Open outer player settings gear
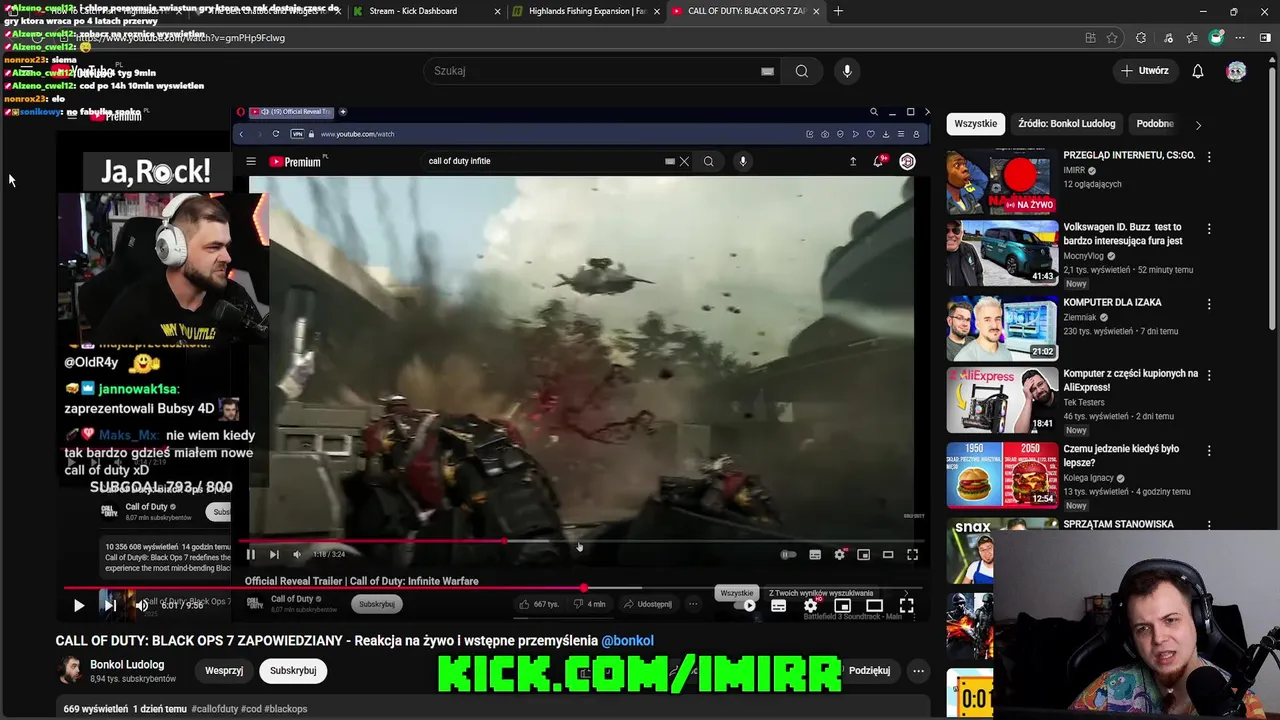The width and height of the screenshot is (1280, 720). pos(811,605)
